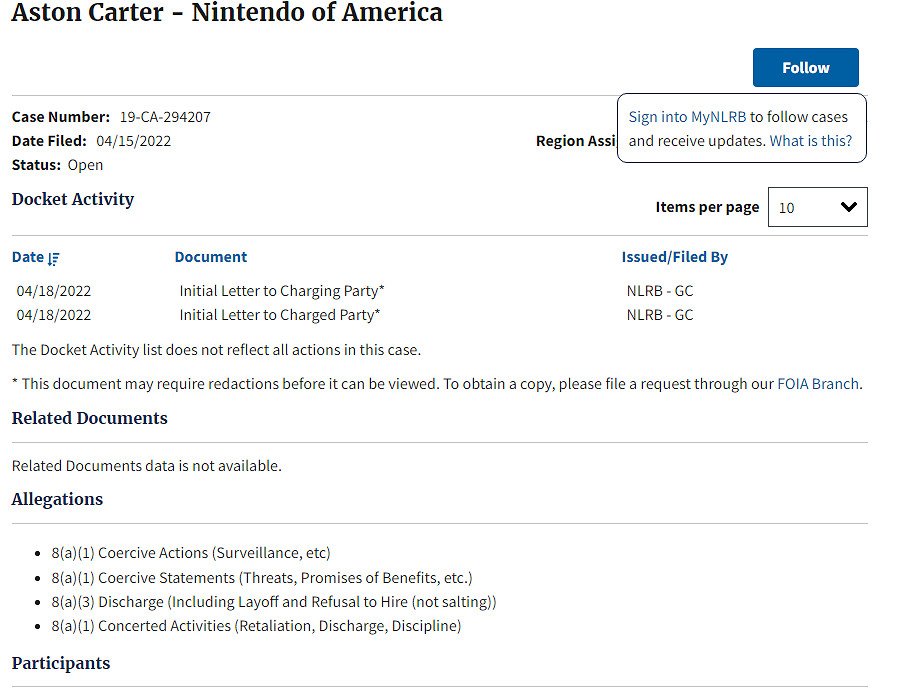Click the Related Documents heading
The height and width of the screenshot is (693, 910).
point(90,418)
